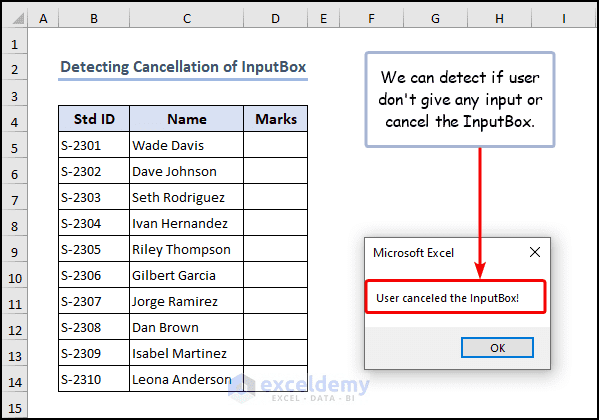Select column D header
The image size is (599, 420).
[275, 18]
